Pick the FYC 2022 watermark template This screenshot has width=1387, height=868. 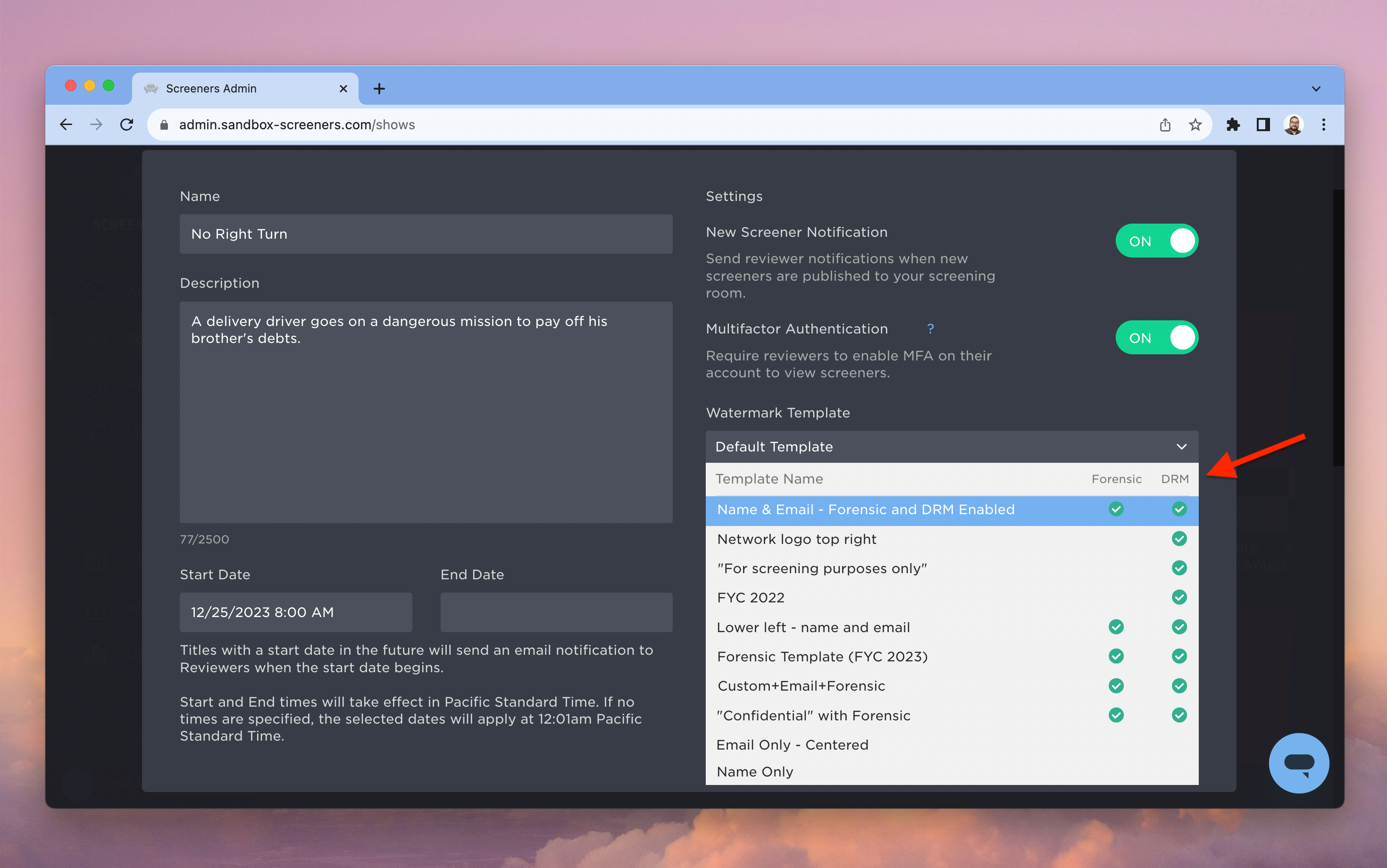(x=750, y=598)
